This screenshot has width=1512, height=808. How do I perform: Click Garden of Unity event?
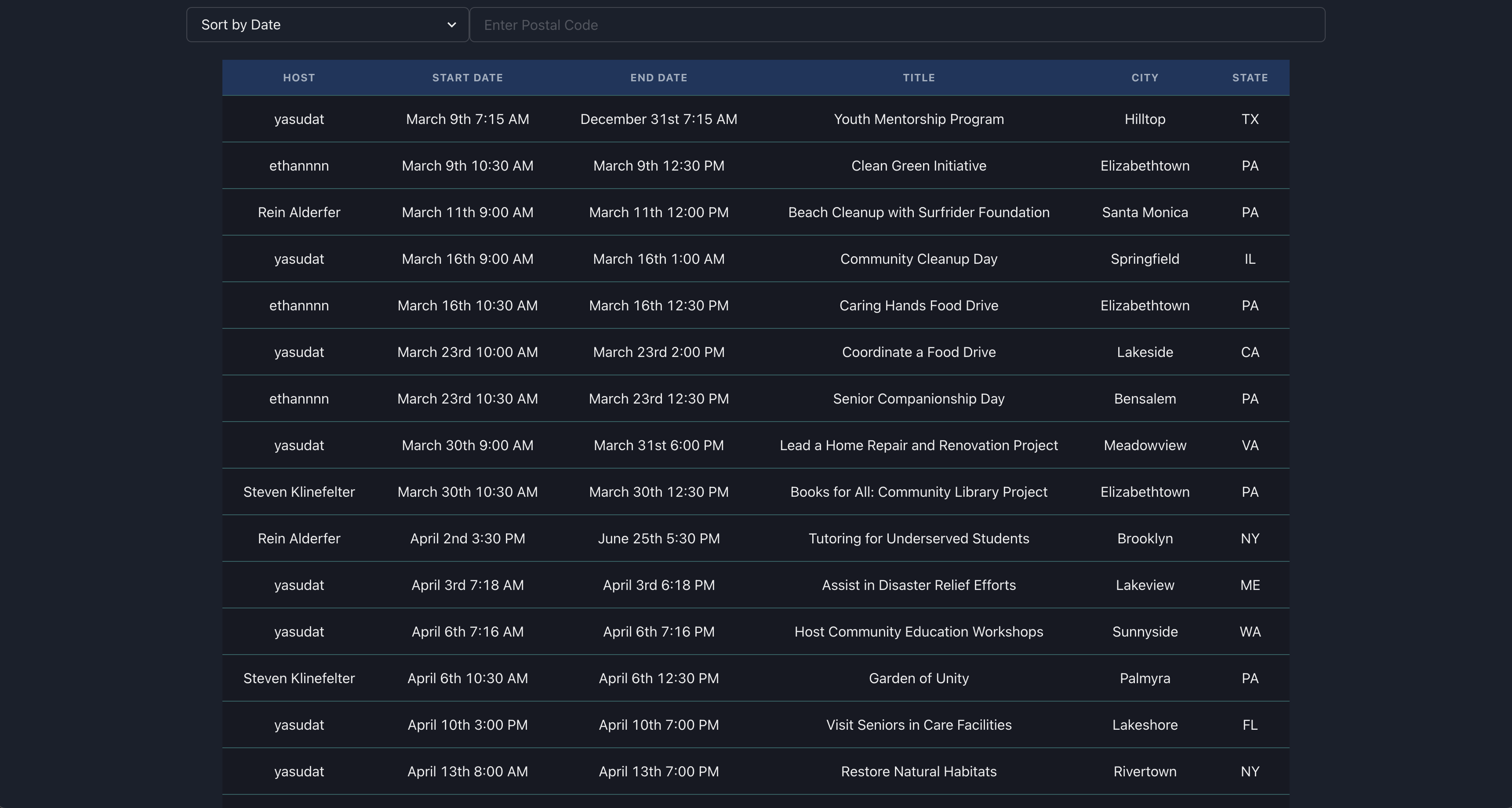pyautogui.click(x=919, y=678)
